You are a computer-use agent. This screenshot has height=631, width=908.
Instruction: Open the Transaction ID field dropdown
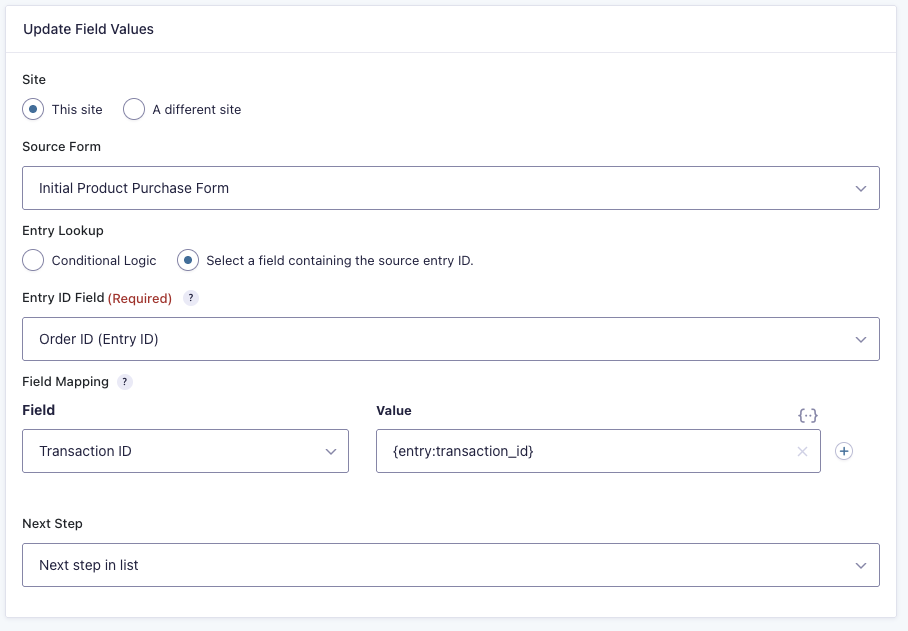point(185,451)
